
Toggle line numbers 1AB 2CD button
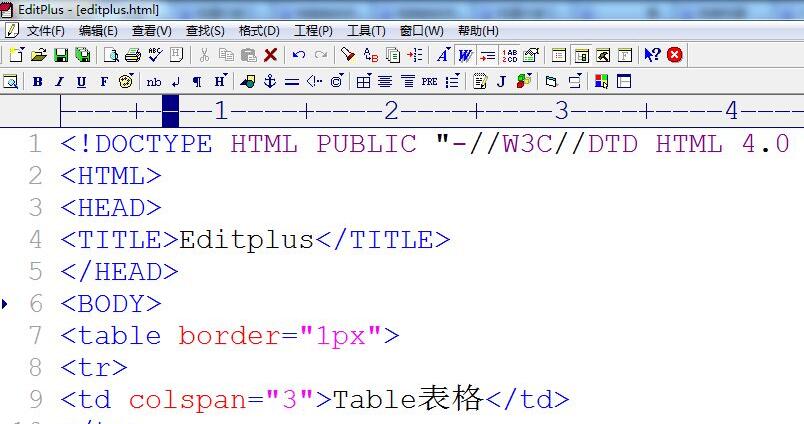coord(510,55)
